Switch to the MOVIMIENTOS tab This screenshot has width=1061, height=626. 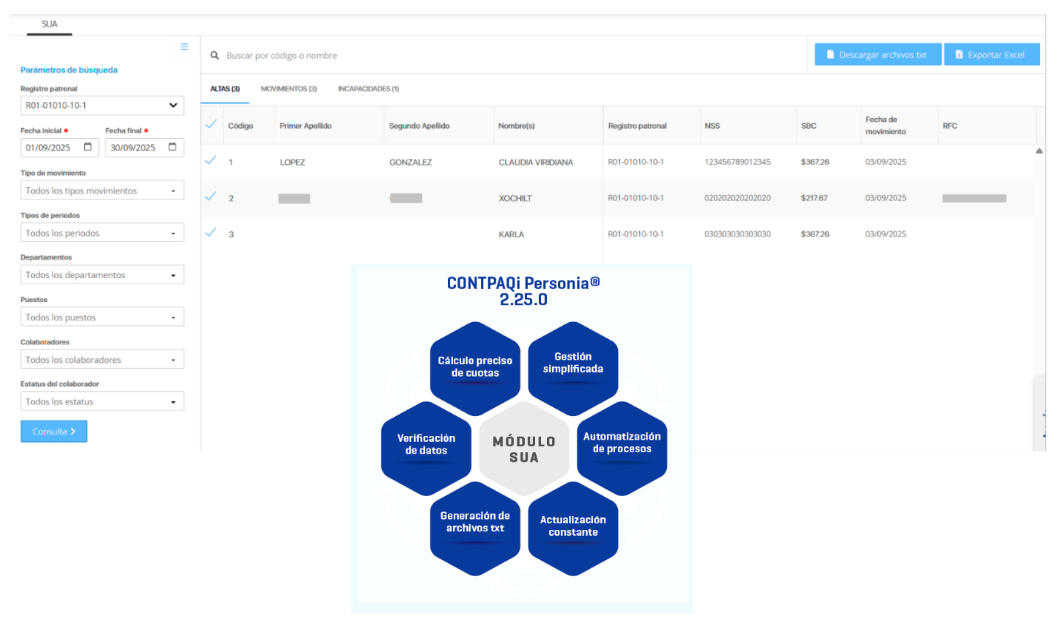pyautogui.click(x=288, y=89)
